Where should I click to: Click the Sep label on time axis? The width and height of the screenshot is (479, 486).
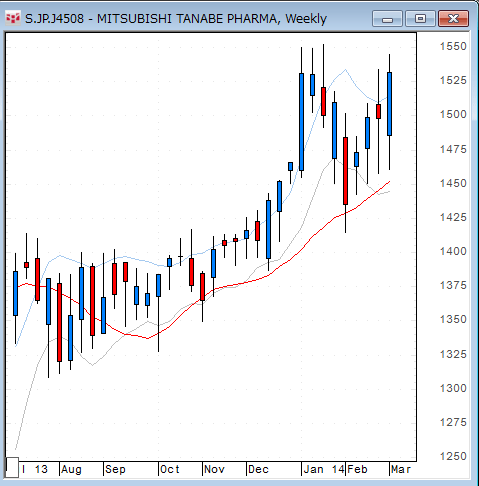pos(115,470)
